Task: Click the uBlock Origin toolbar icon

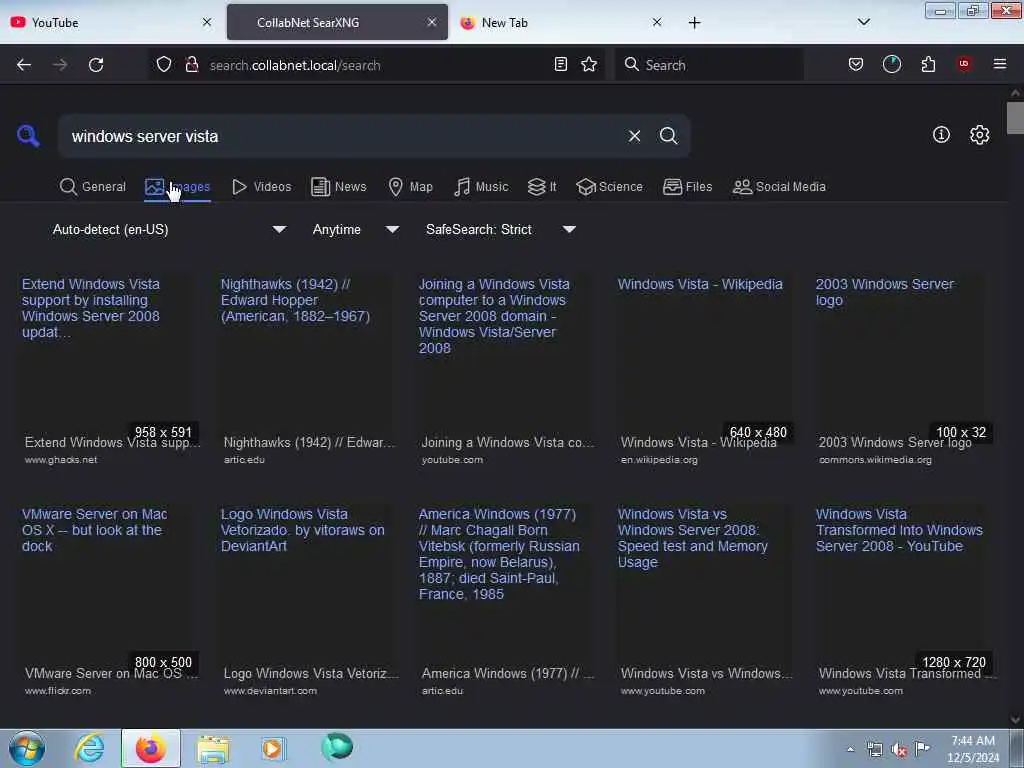Action: point(964,64)
